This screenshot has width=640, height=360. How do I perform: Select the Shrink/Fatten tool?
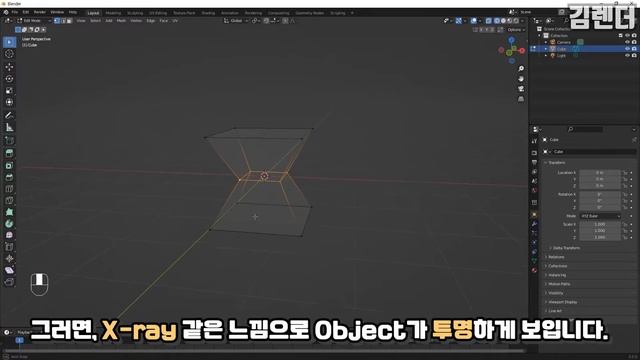(x=9, y=258)
